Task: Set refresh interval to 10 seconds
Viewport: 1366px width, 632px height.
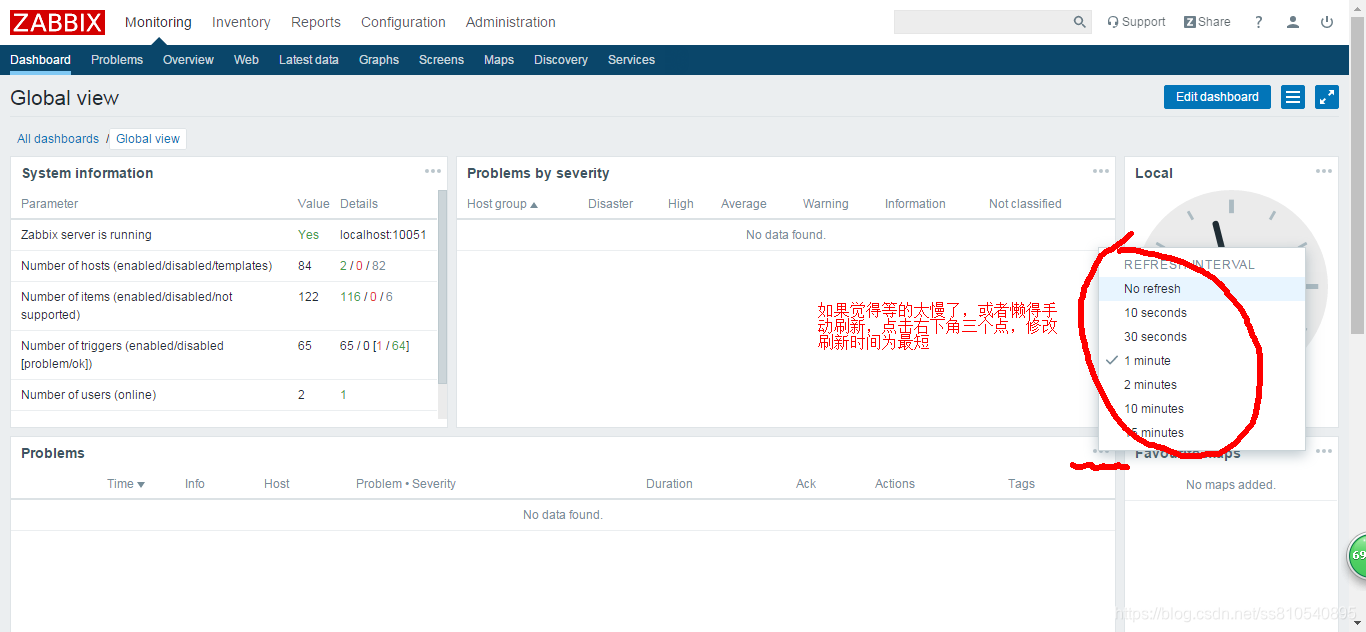Action: tap(1202, 313)
